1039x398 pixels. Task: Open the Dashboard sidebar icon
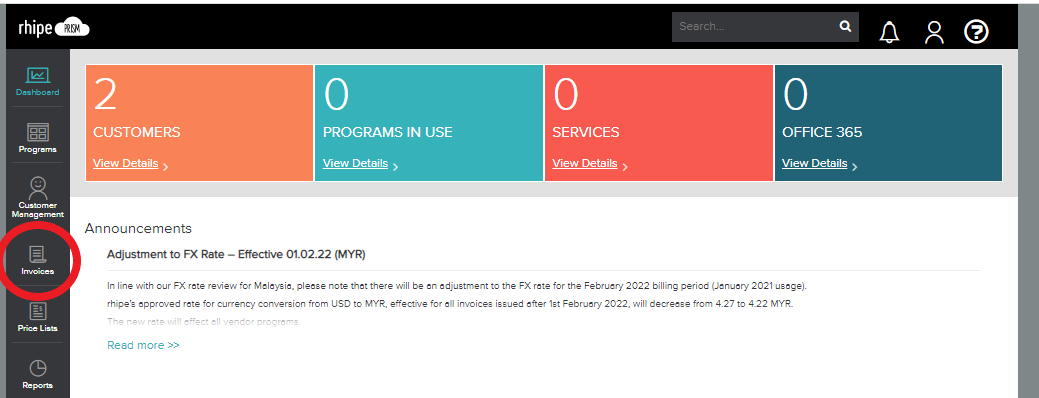(38, 81)
